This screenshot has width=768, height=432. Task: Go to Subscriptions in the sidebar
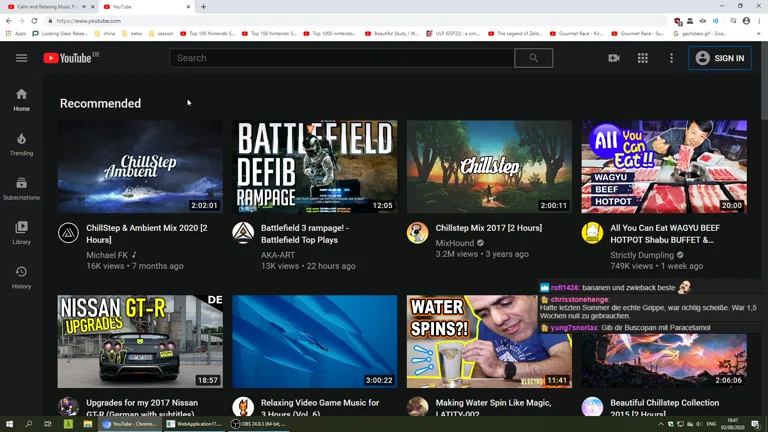tap(21, 188)
